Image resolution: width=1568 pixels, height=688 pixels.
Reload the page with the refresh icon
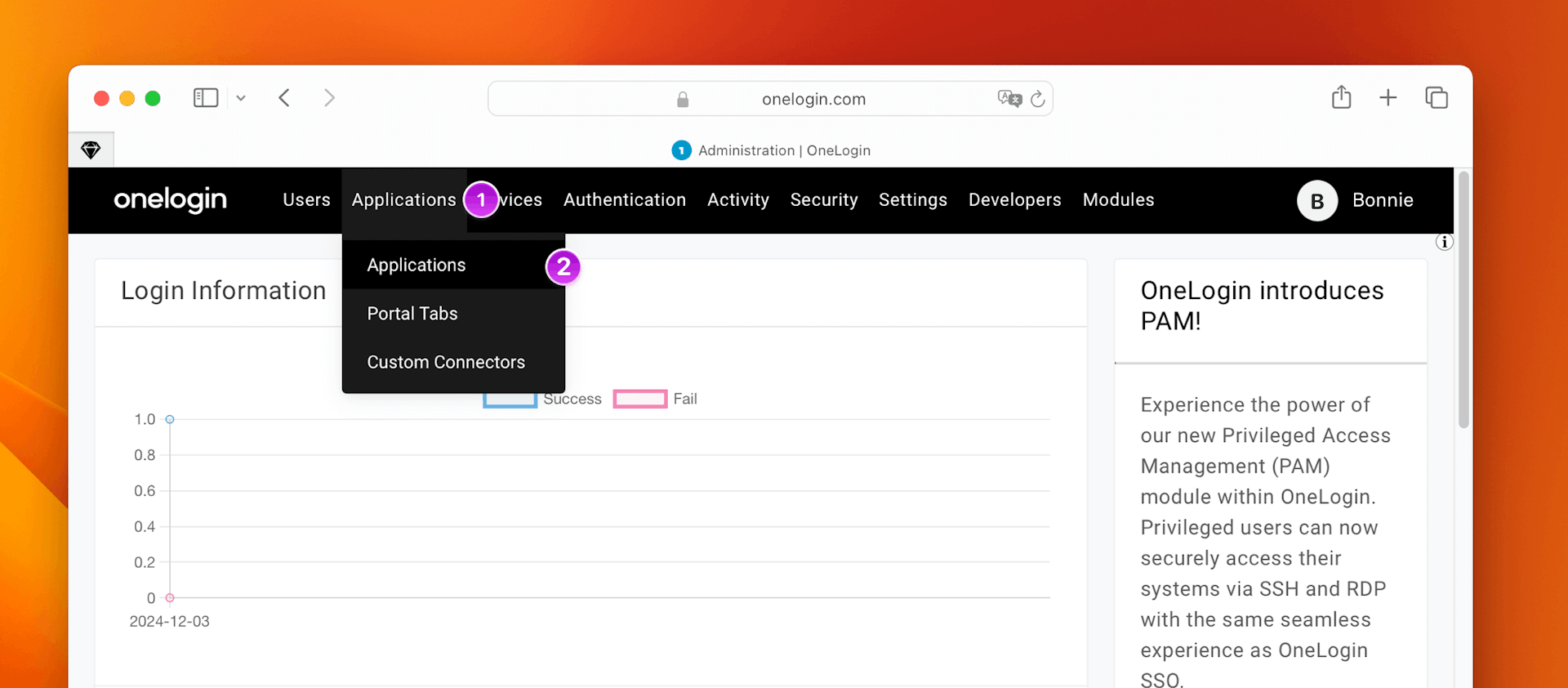click(1038, 99)
